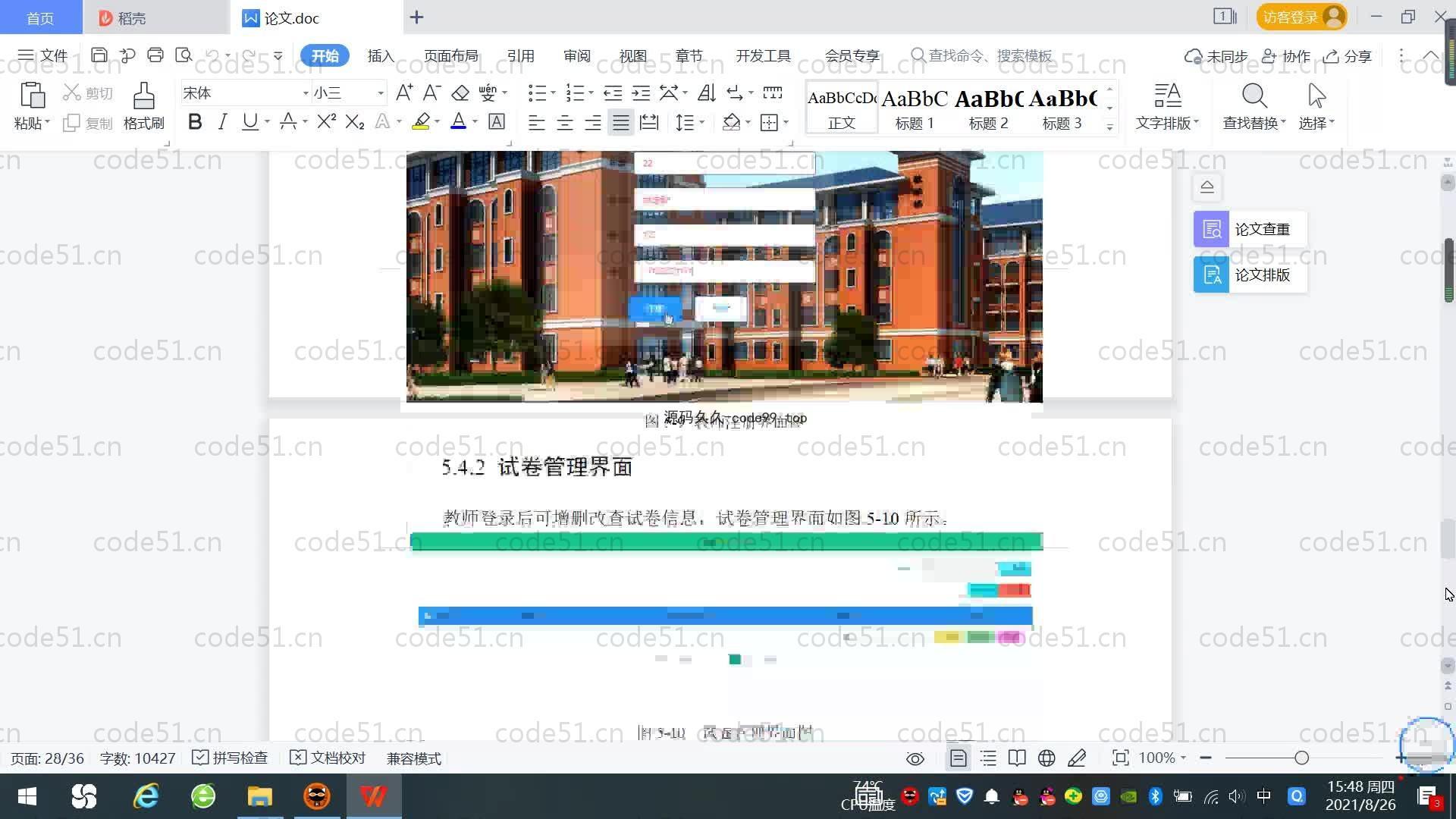
Task: Open the 审阅 ribbon tab
Action: click(576, 55)
